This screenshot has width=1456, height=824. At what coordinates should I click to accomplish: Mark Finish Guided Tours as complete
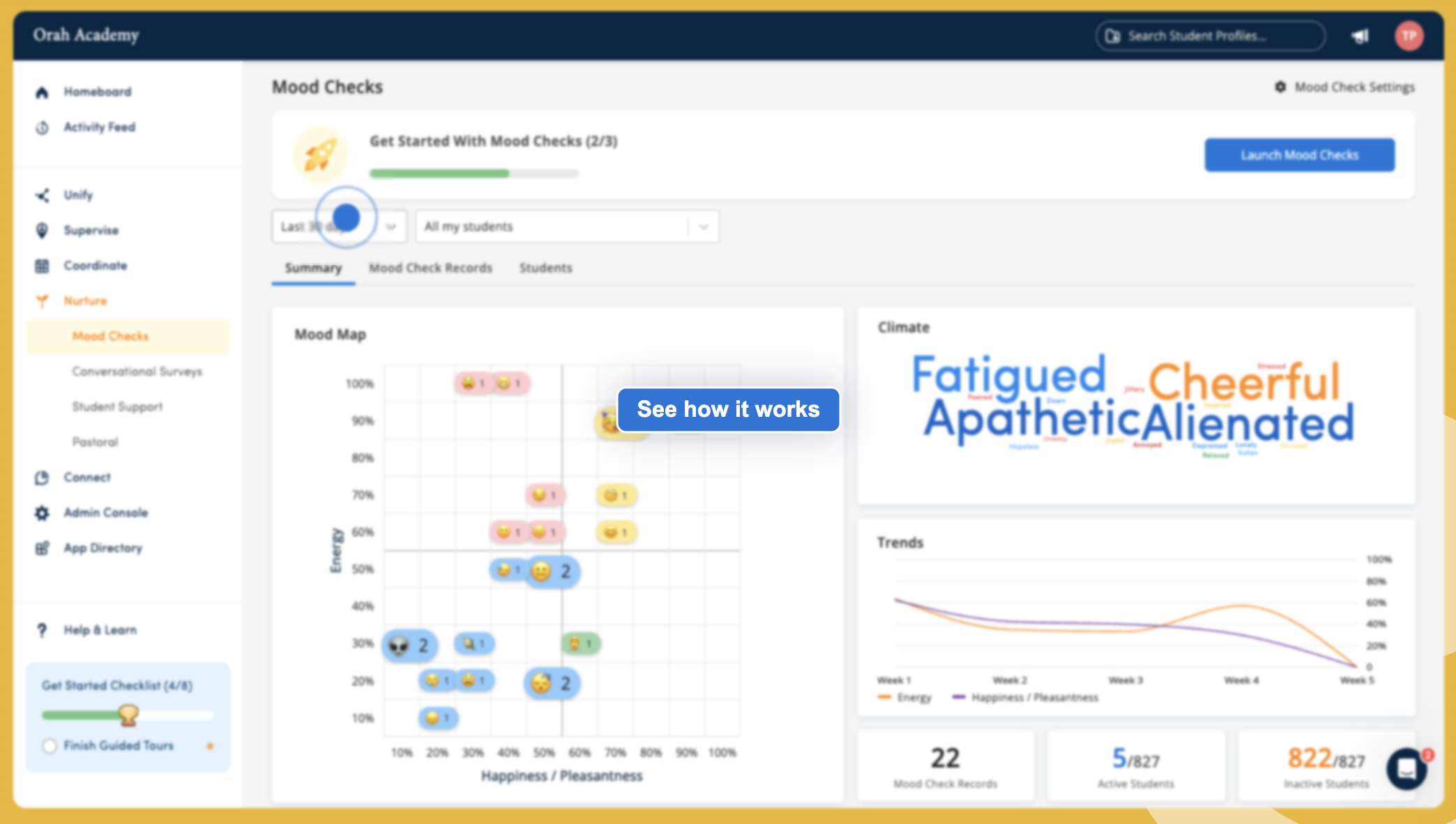coord(50,745)
